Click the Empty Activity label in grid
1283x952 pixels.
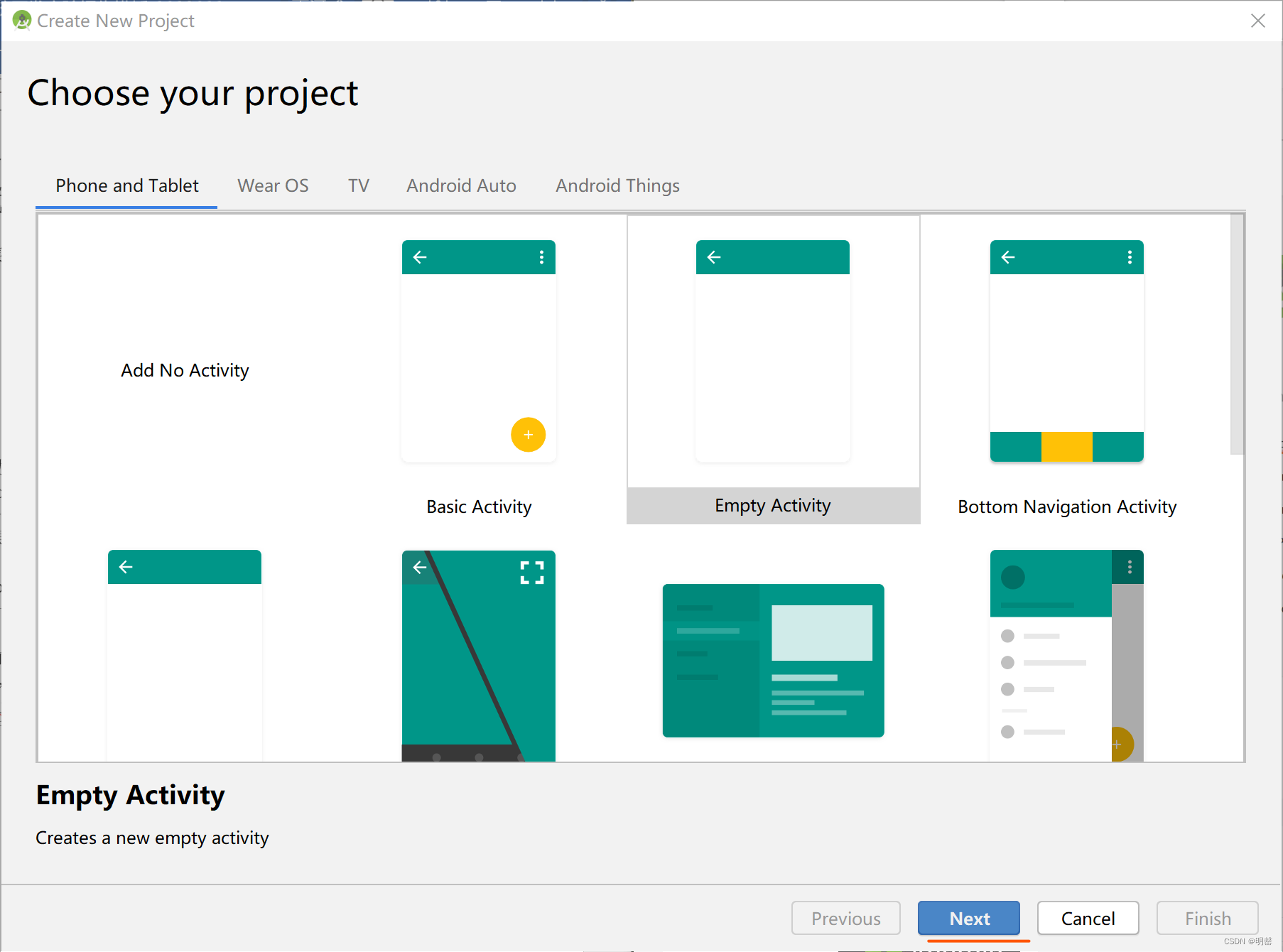[x=773, y=505]
